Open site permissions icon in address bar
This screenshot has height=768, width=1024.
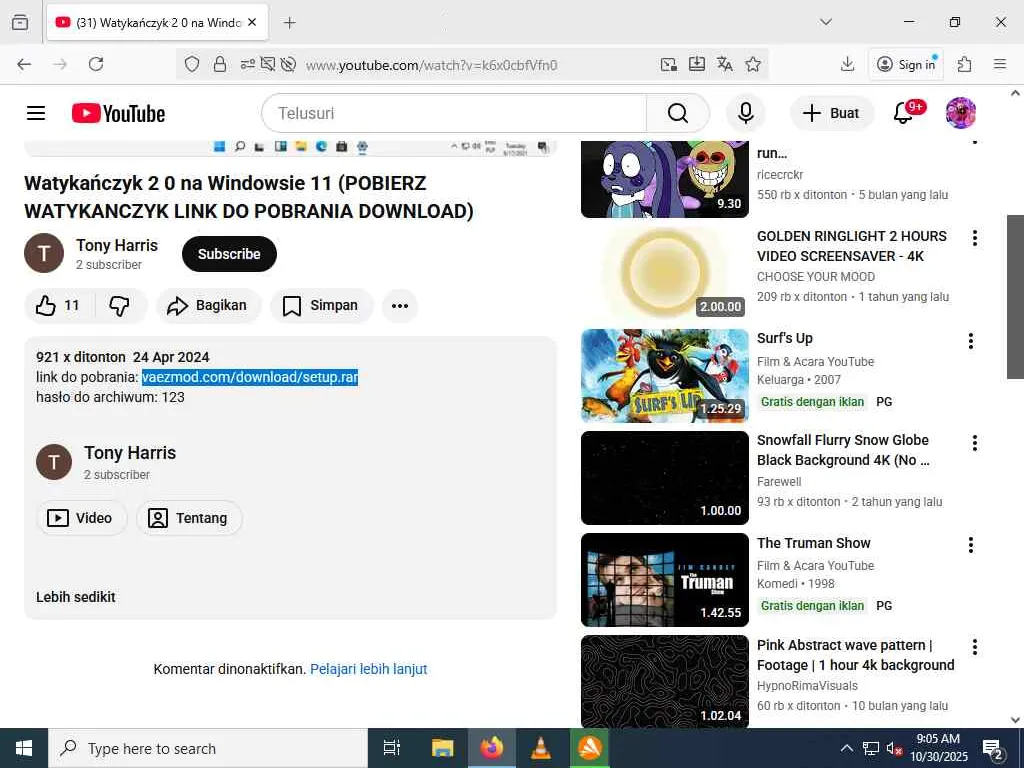(x=248, y=64)
